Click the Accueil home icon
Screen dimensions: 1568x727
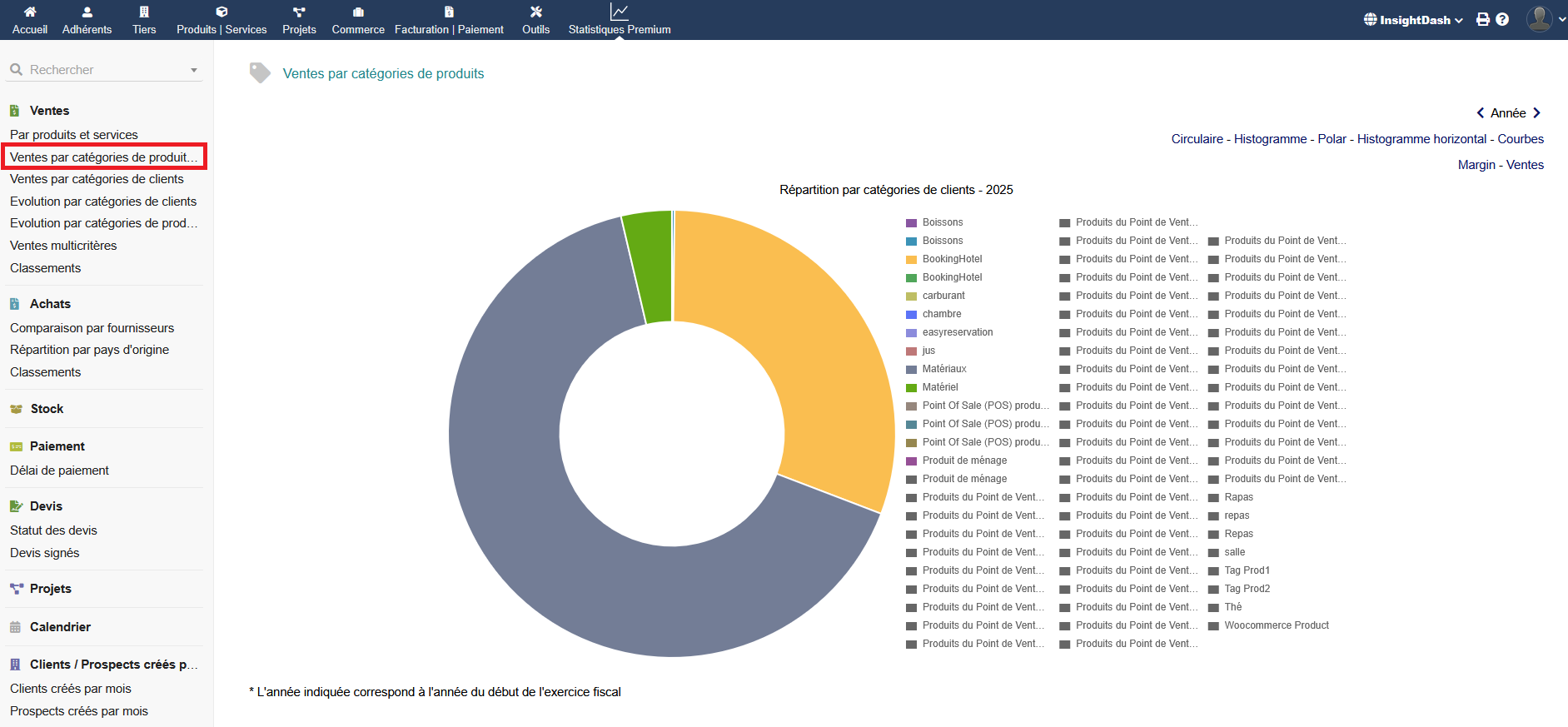point(30,12)
